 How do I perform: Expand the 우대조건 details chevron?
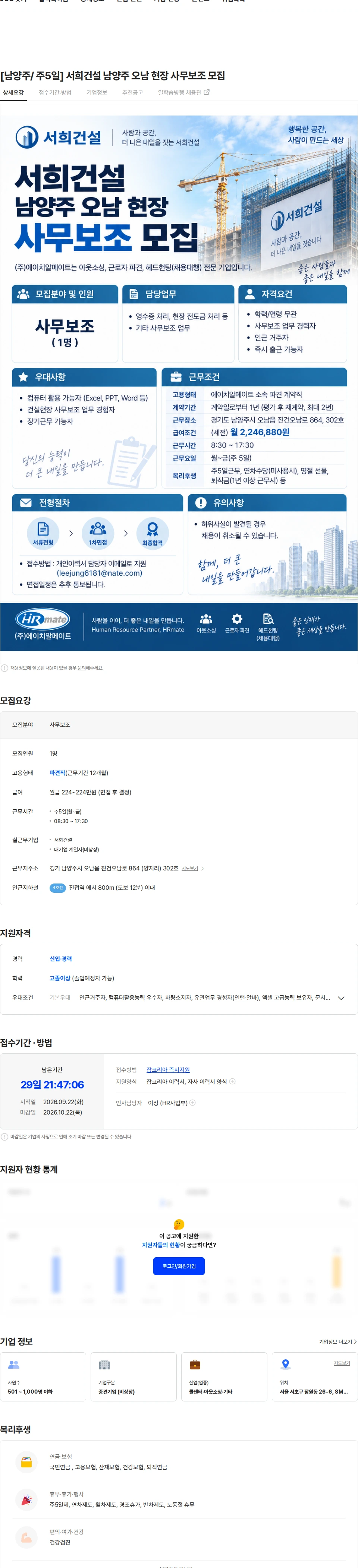(341, 998)
